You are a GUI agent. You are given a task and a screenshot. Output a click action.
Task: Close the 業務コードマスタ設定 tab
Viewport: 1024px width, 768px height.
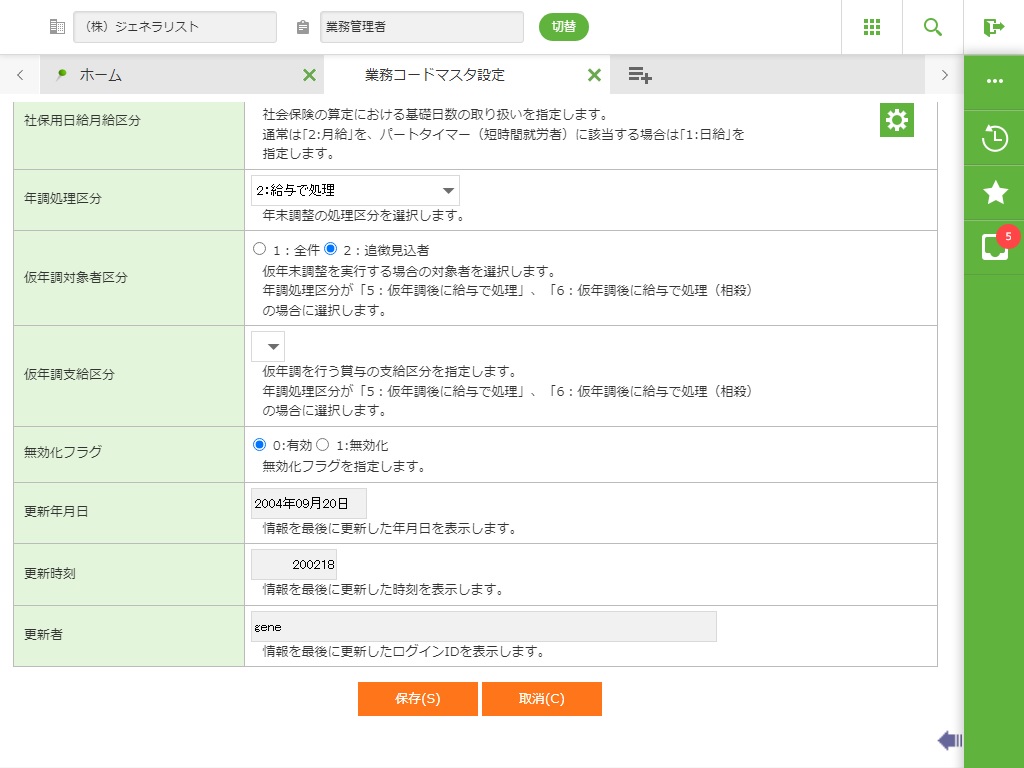(594, 75)
